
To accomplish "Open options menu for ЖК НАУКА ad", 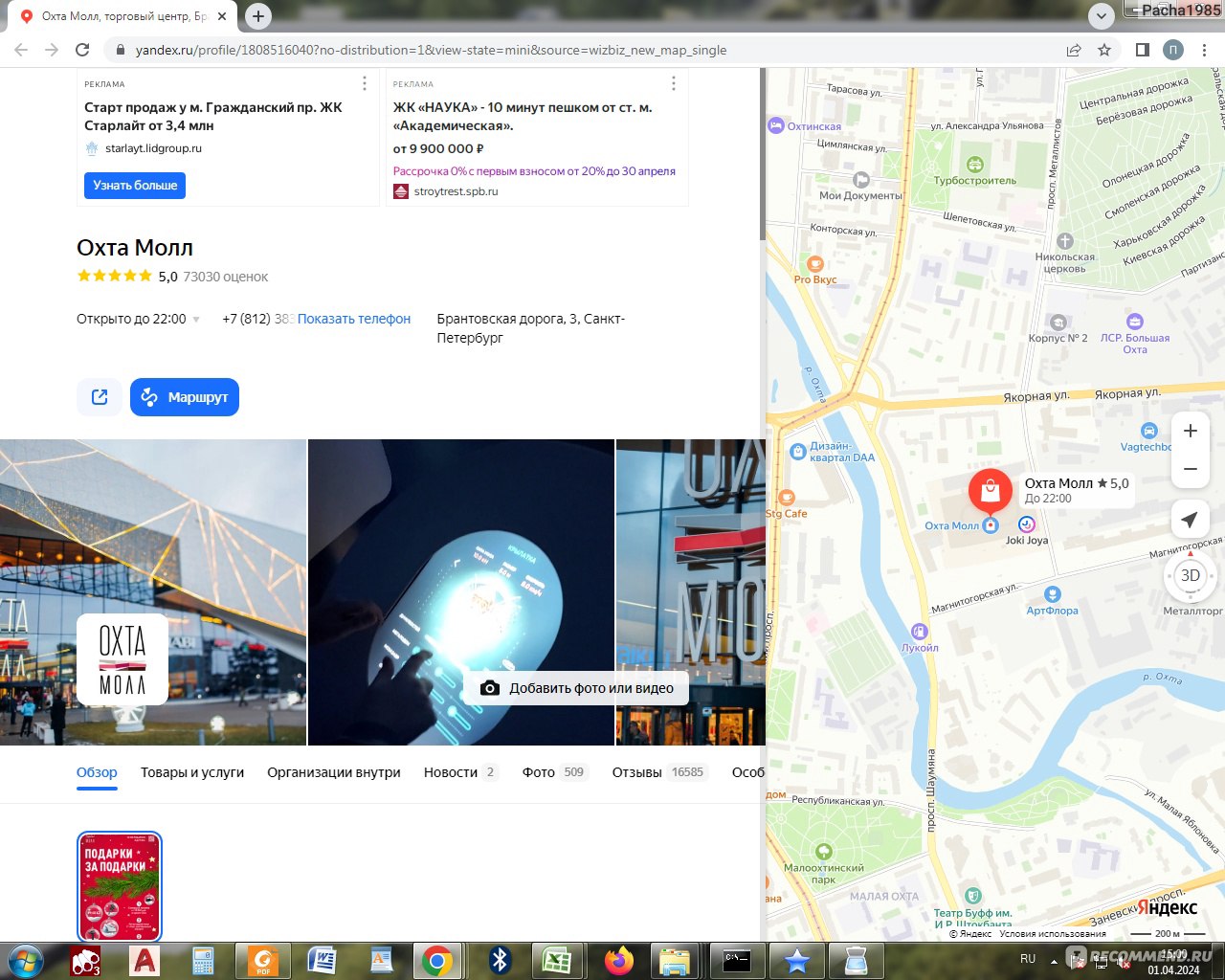I will tap(673, 84).
